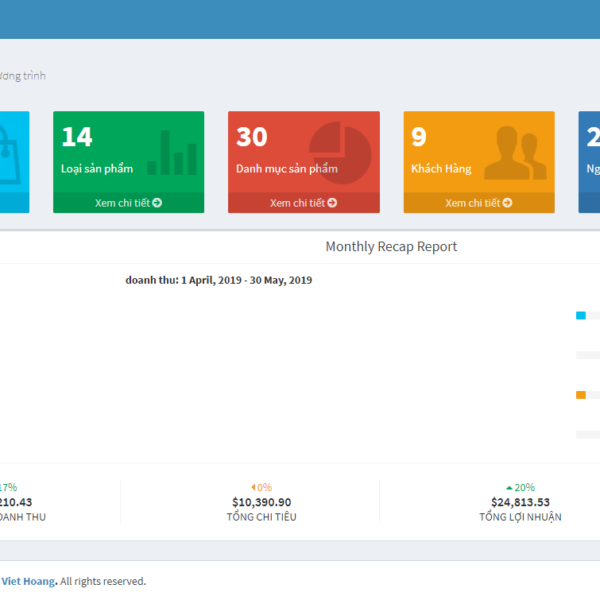Click the Danh mục sản phẩm label

tap(286, 169)
